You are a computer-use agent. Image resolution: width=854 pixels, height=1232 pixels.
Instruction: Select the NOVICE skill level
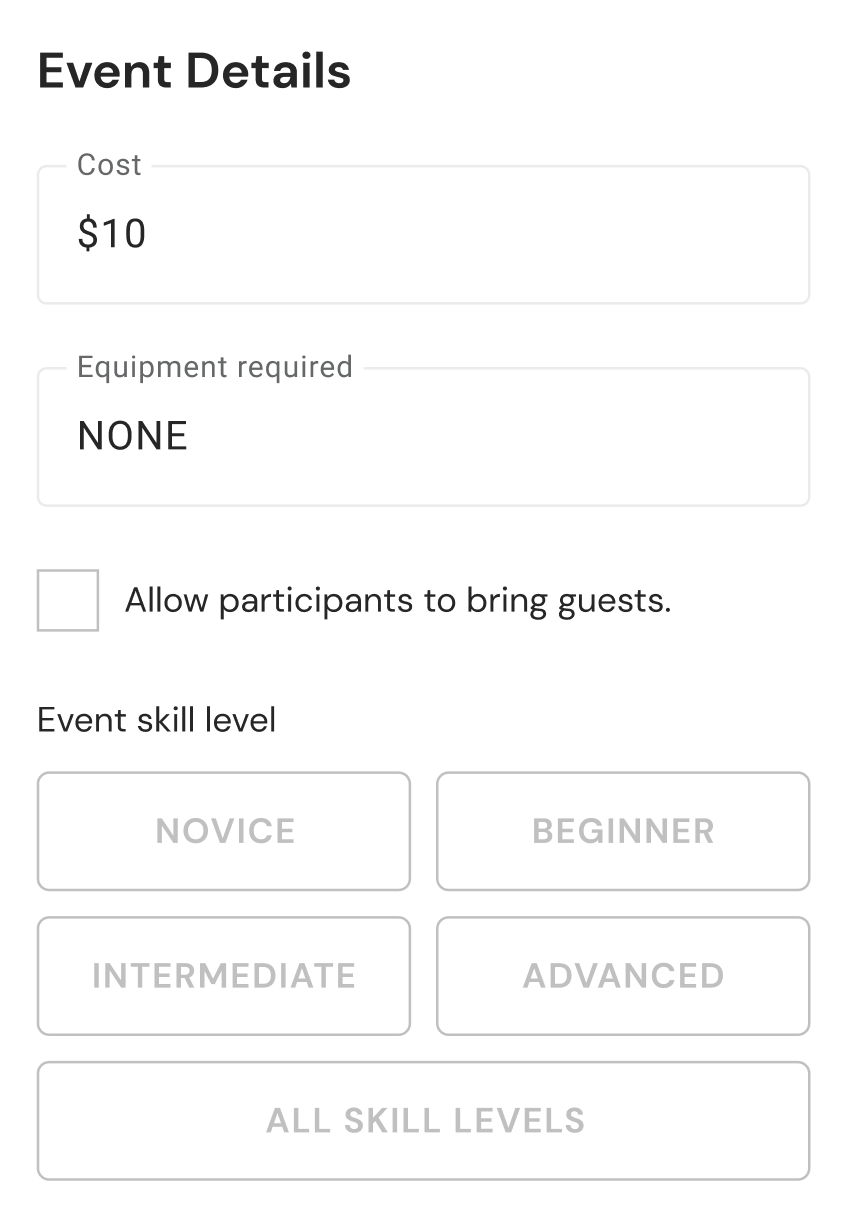(x=224, y=831)
